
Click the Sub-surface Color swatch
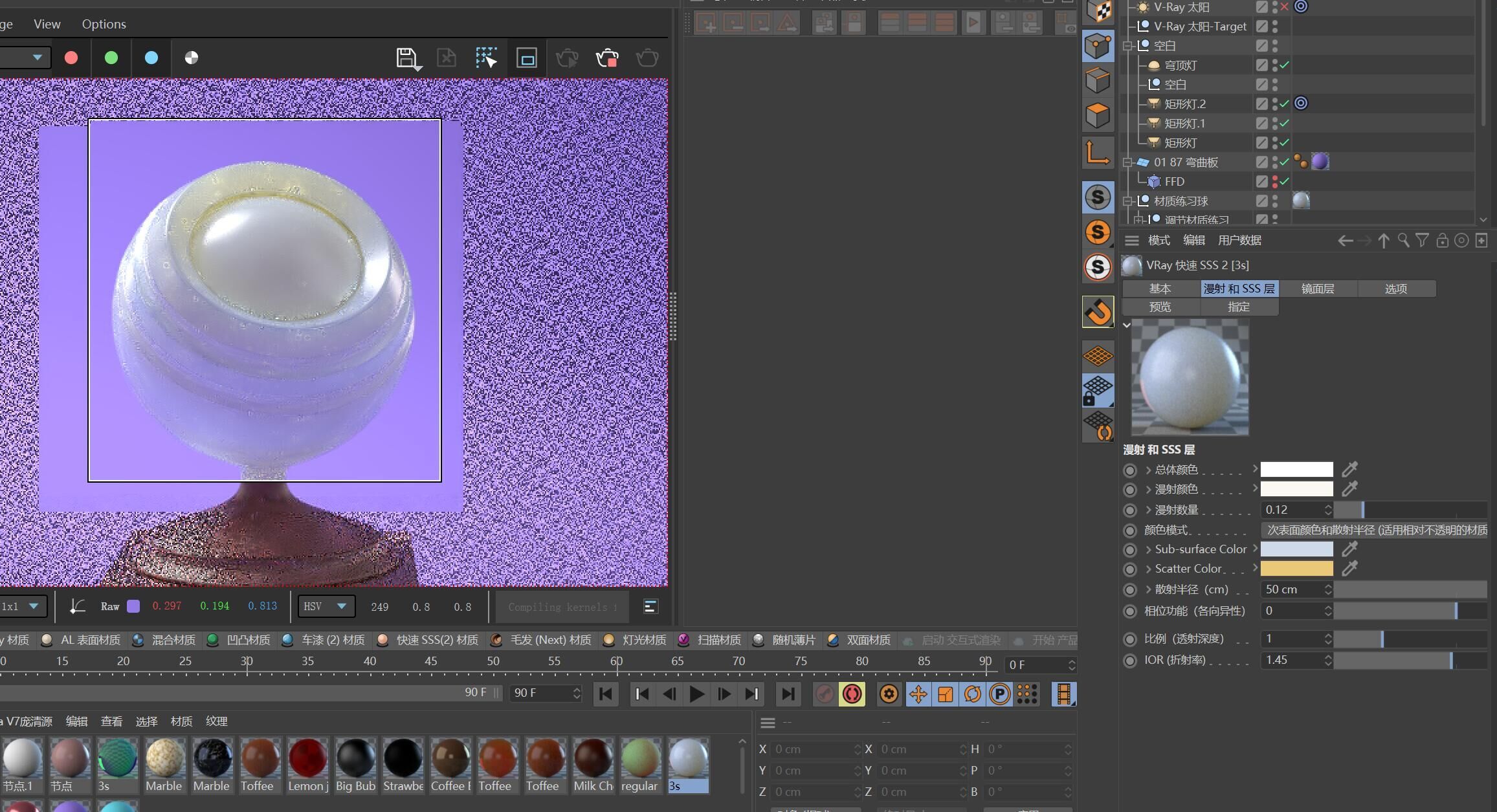[1296, 549]
